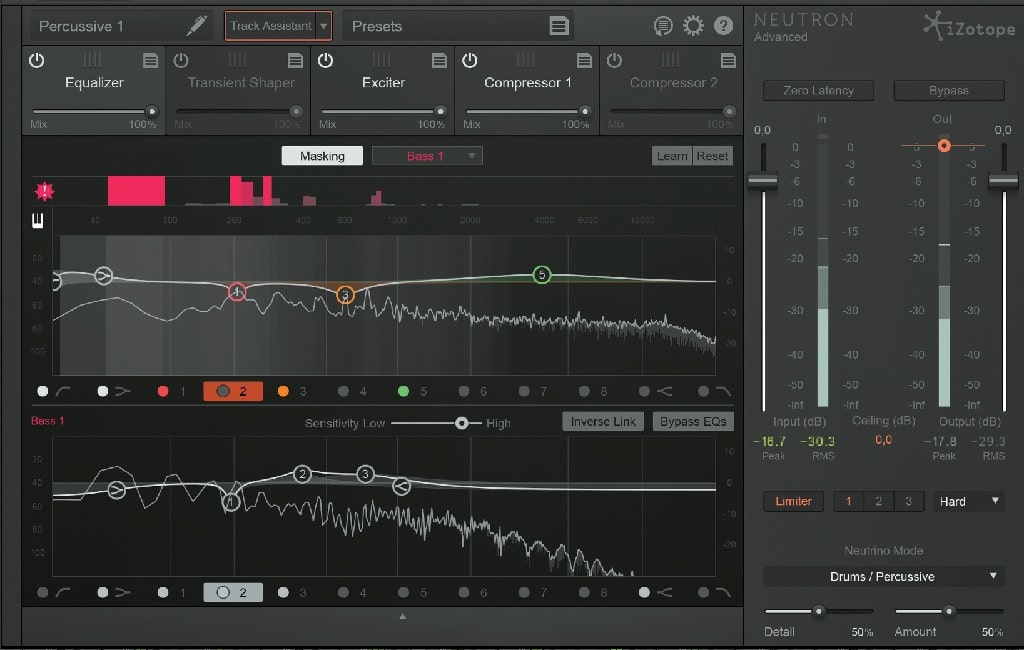Switch to the Compressor 2 module
Screen dimensions: 1024x650
673,83
